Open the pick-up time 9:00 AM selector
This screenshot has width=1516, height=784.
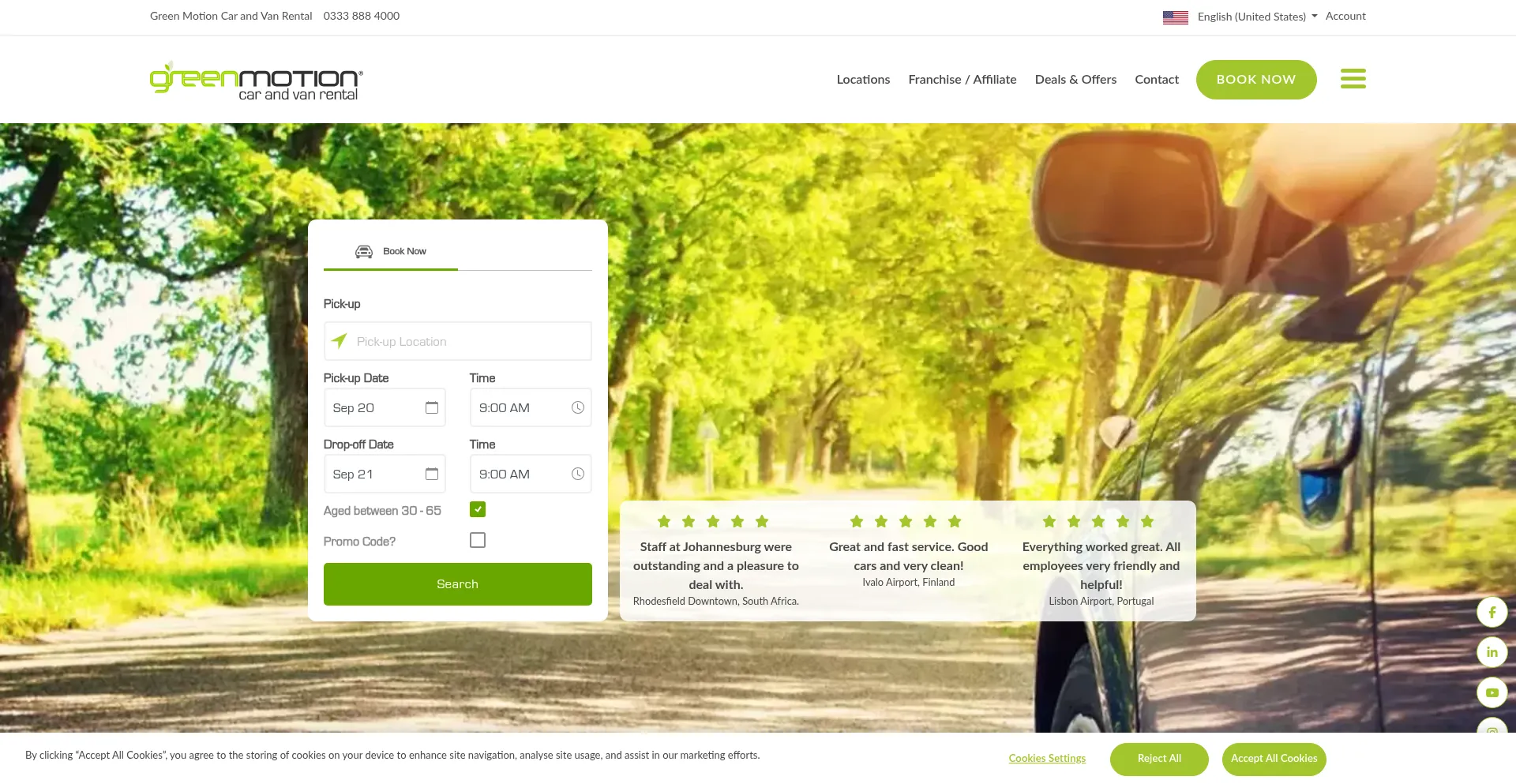(x=531, y=407)
